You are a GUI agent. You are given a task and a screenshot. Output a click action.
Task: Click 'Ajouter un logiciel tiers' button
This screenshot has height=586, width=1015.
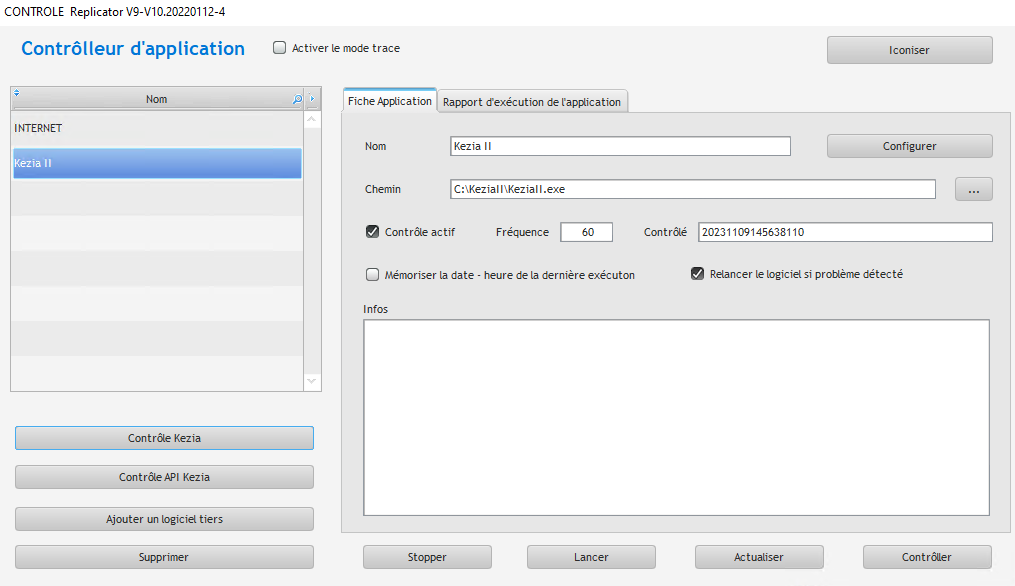click(x=164, y=519)
